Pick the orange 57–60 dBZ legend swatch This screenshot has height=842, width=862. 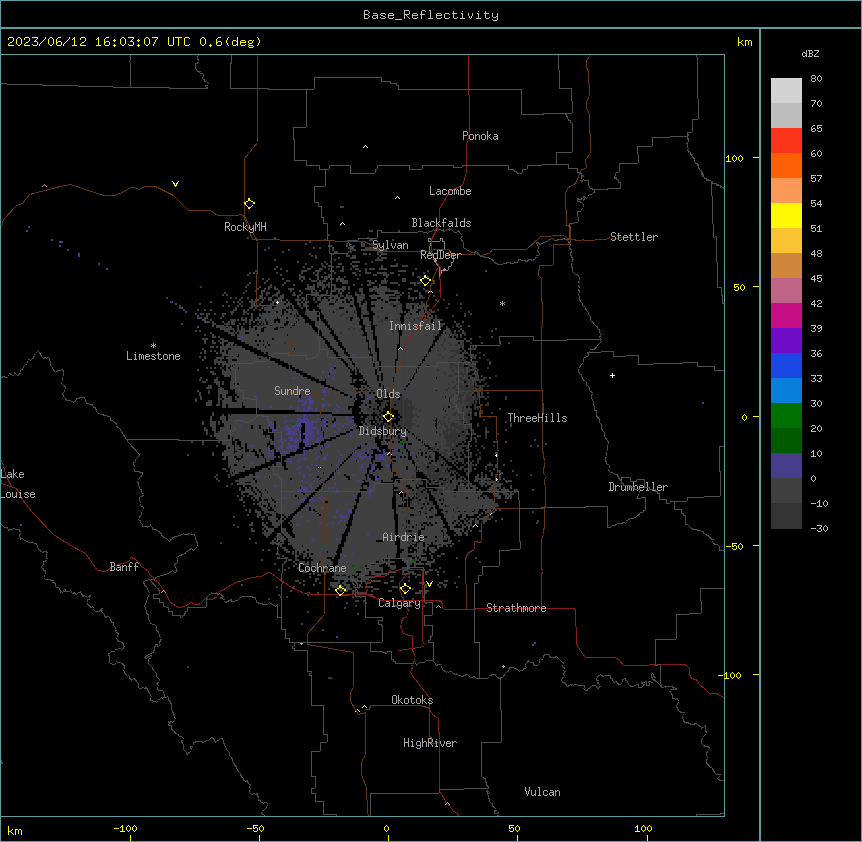(786, 165)
